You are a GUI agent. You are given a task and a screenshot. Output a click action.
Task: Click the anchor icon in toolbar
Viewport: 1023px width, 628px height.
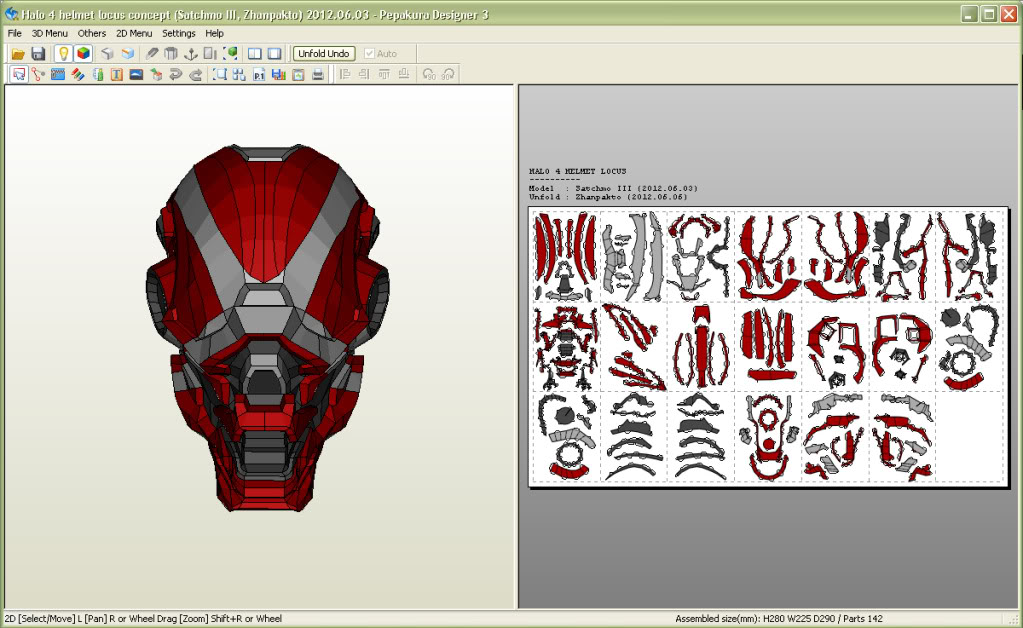click(190, 53)
